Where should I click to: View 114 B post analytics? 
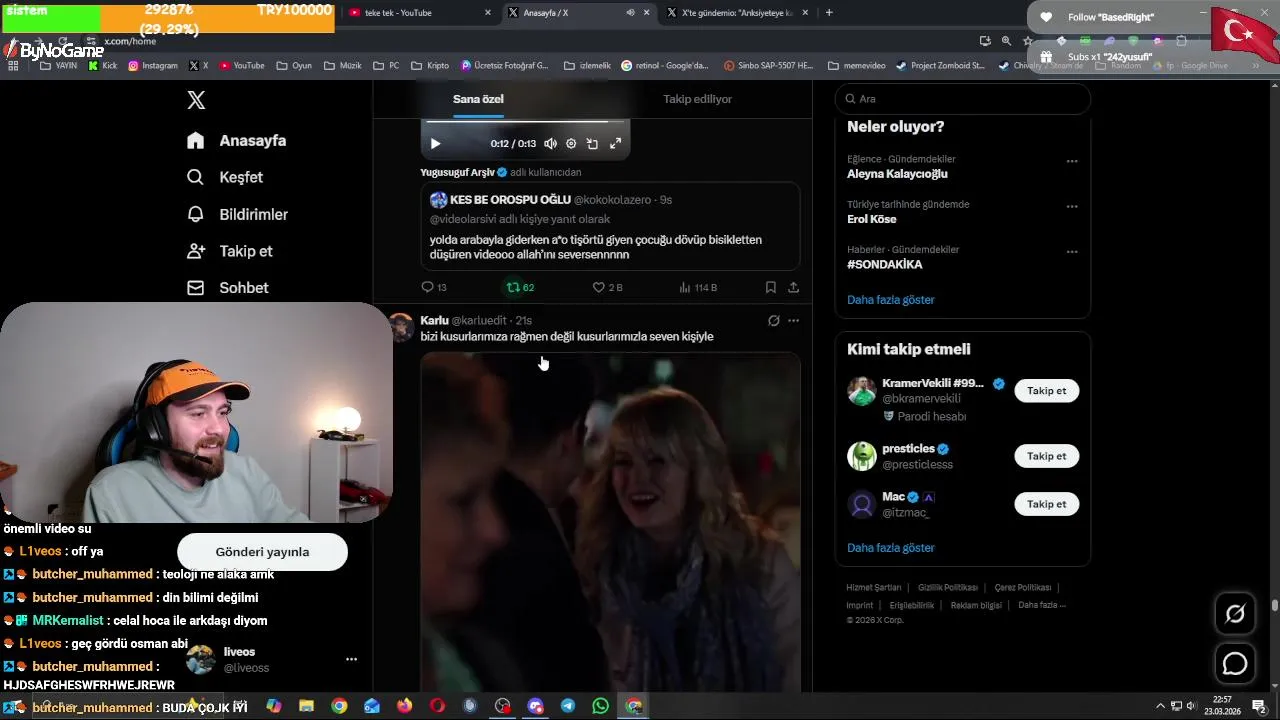[698, 287]
